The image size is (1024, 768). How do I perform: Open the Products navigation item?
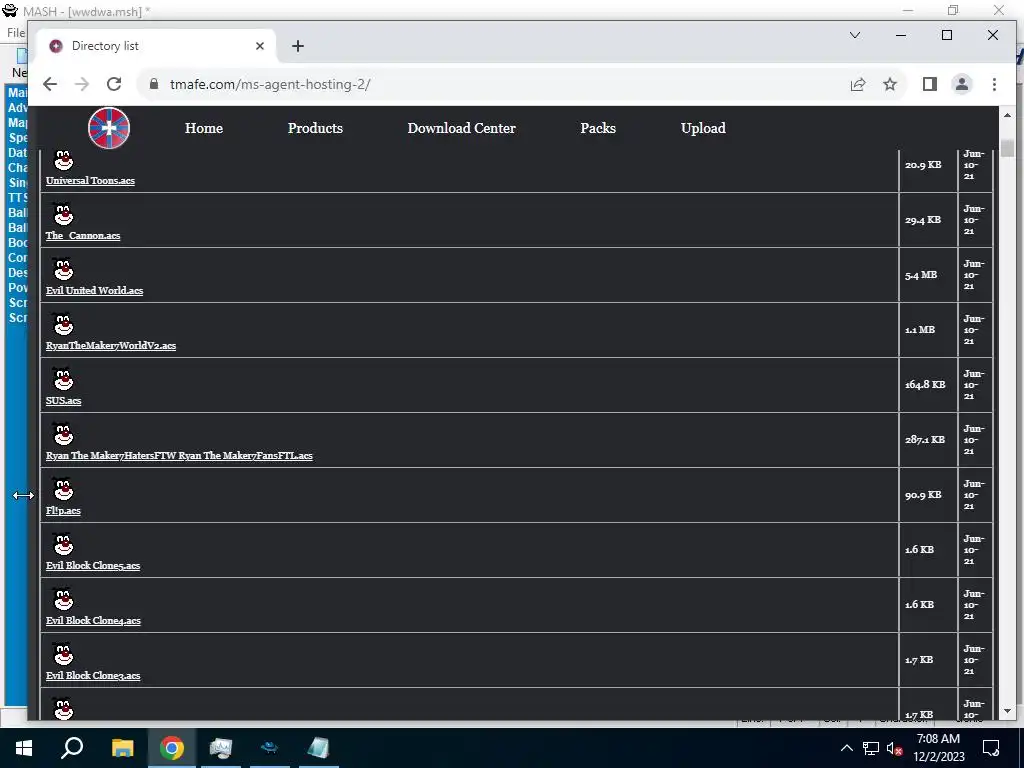[x=315, y=128]
